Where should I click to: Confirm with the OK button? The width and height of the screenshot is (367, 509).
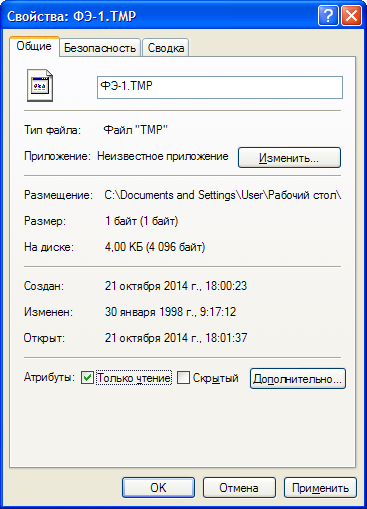click(158, 488)
